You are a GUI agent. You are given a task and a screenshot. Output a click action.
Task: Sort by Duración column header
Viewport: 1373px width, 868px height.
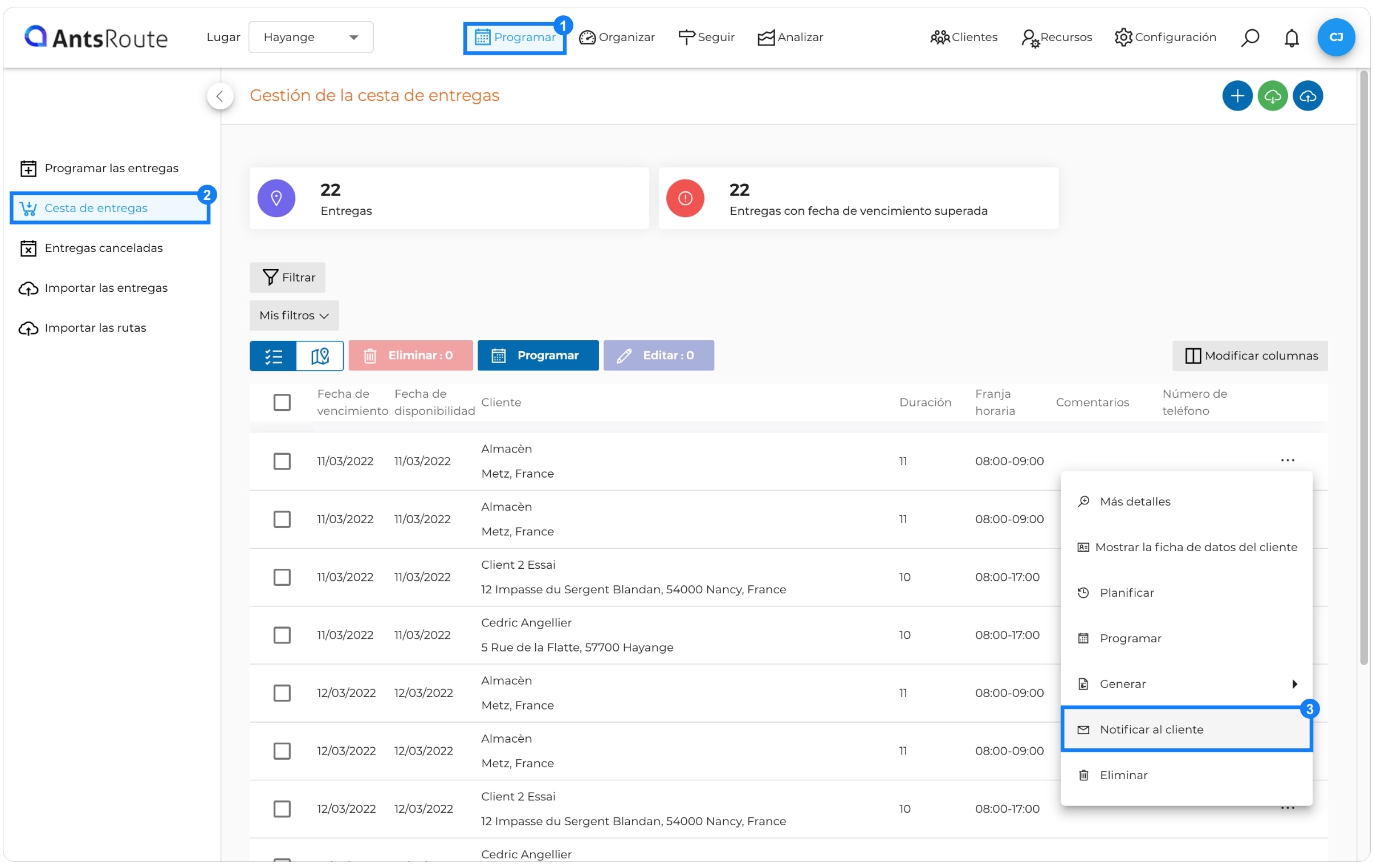925,402
